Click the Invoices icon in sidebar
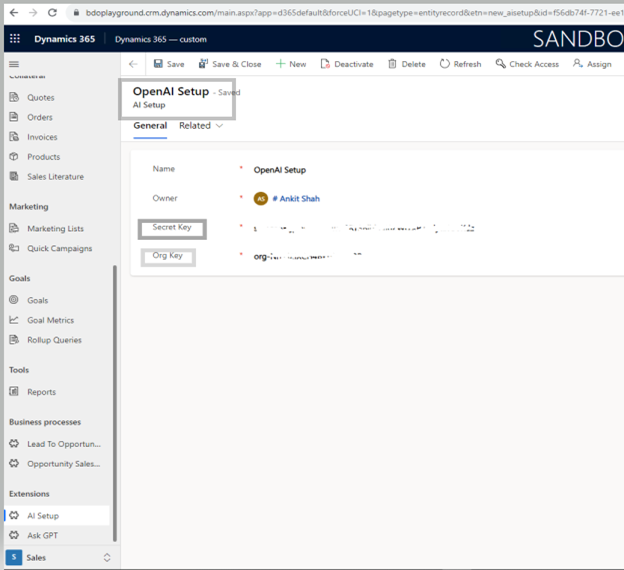This screenshot has width=624, height=570. click(x=14, y=137)
